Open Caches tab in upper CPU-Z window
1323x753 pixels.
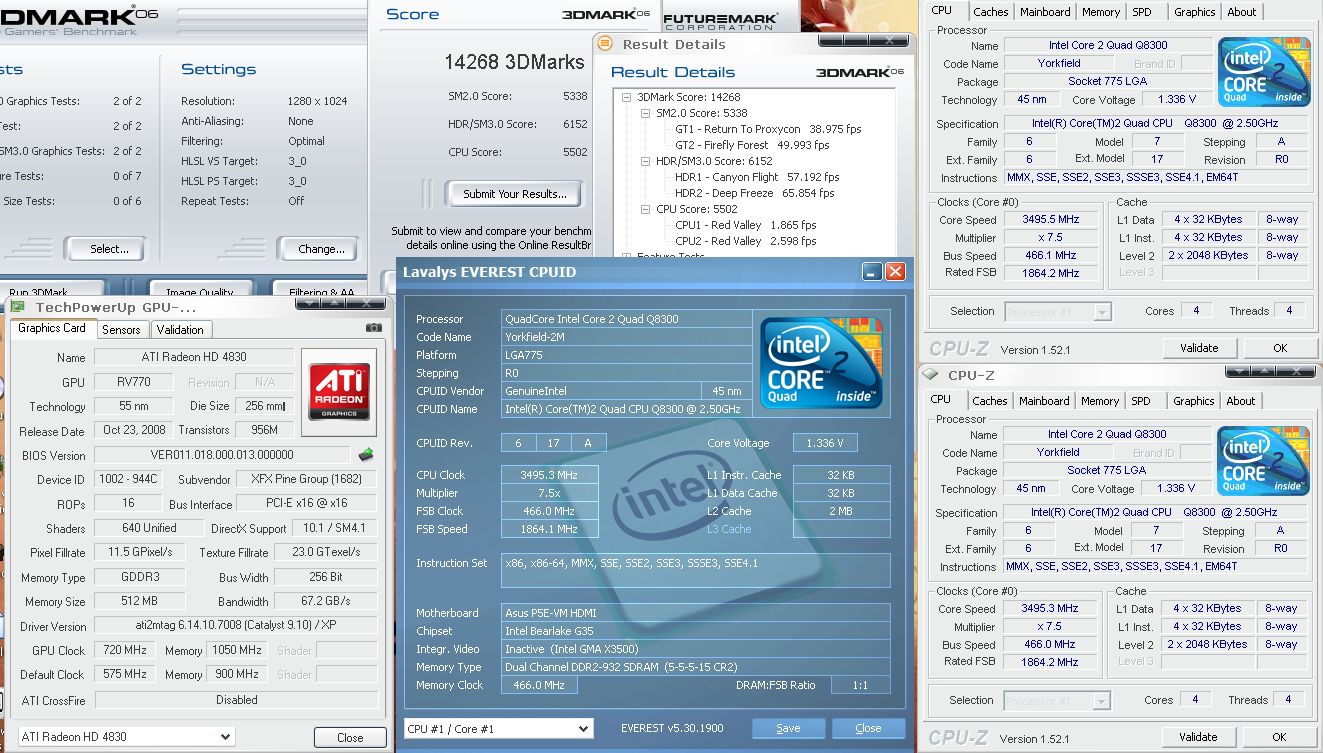click(x=991, y=12)
